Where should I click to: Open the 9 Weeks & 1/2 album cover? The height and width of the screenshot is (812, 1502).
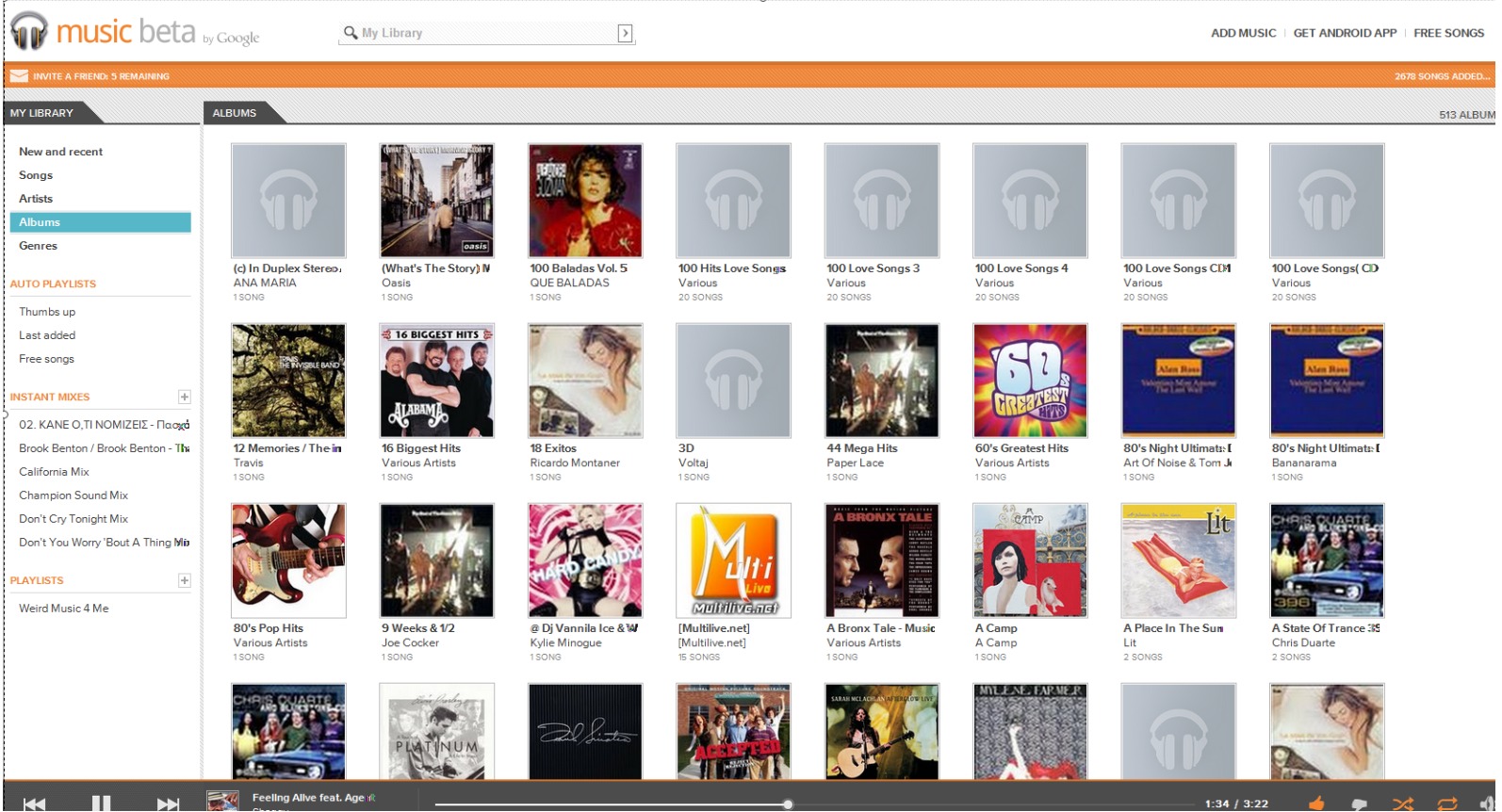[x=437, y=560]
